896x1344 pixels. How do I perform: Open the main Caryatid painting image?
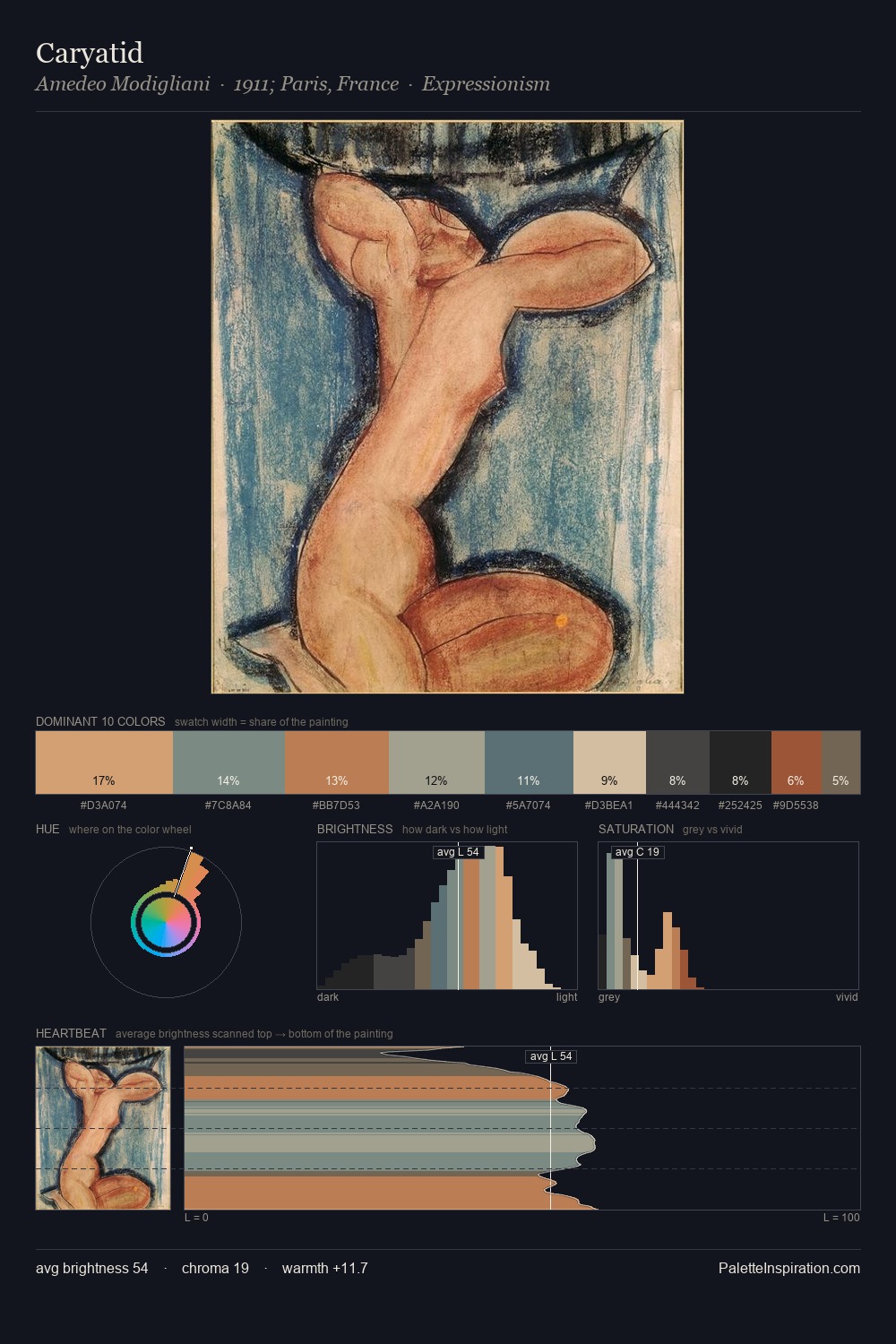[x=447, y=407]
